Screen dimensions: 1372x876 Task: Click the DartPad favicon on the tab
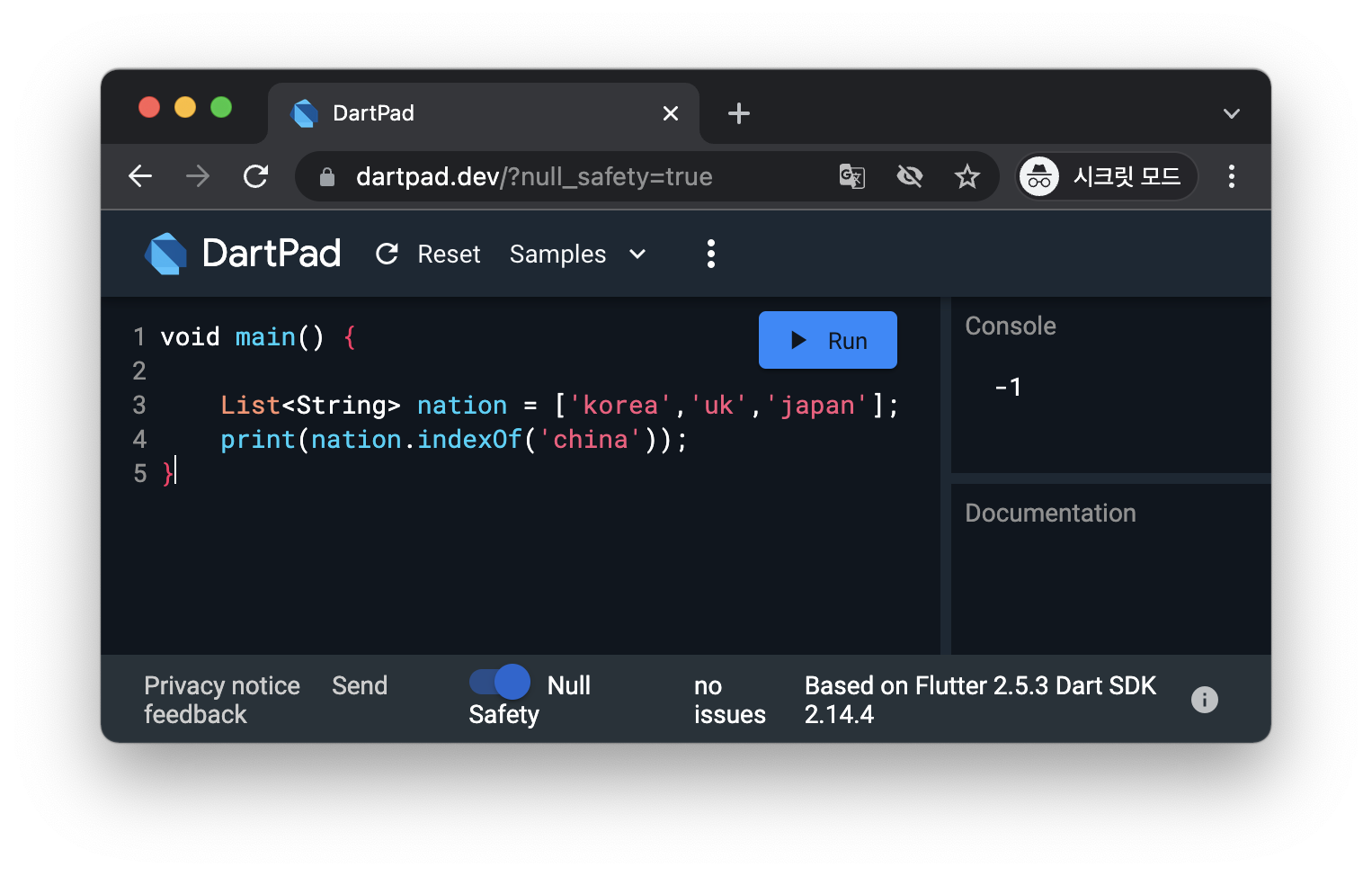tap(305, 113)
